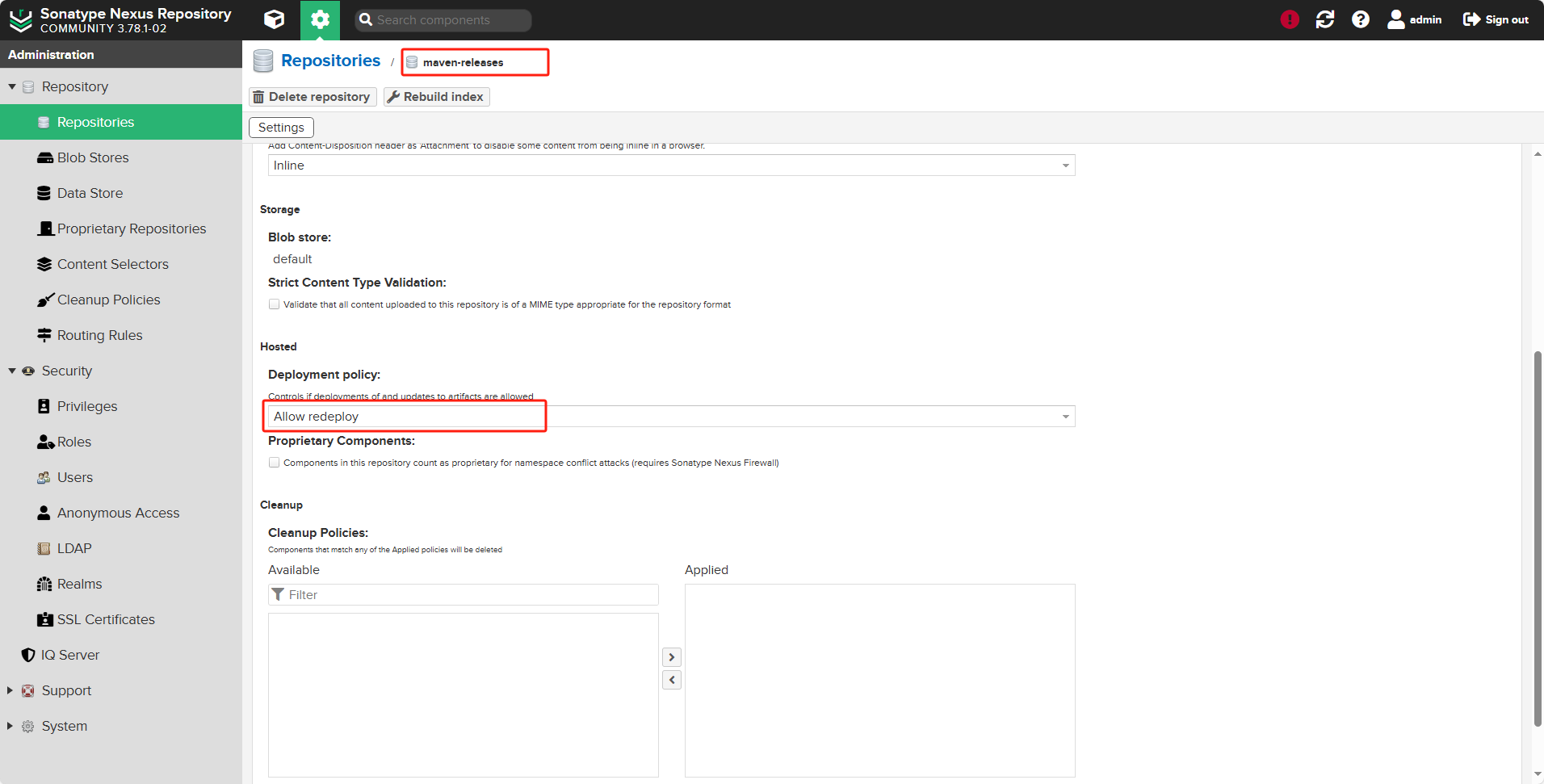Open the Browse cube icon
Image resolution: width=1544 pixels, height=784 pixels.
tap(274, 19)
